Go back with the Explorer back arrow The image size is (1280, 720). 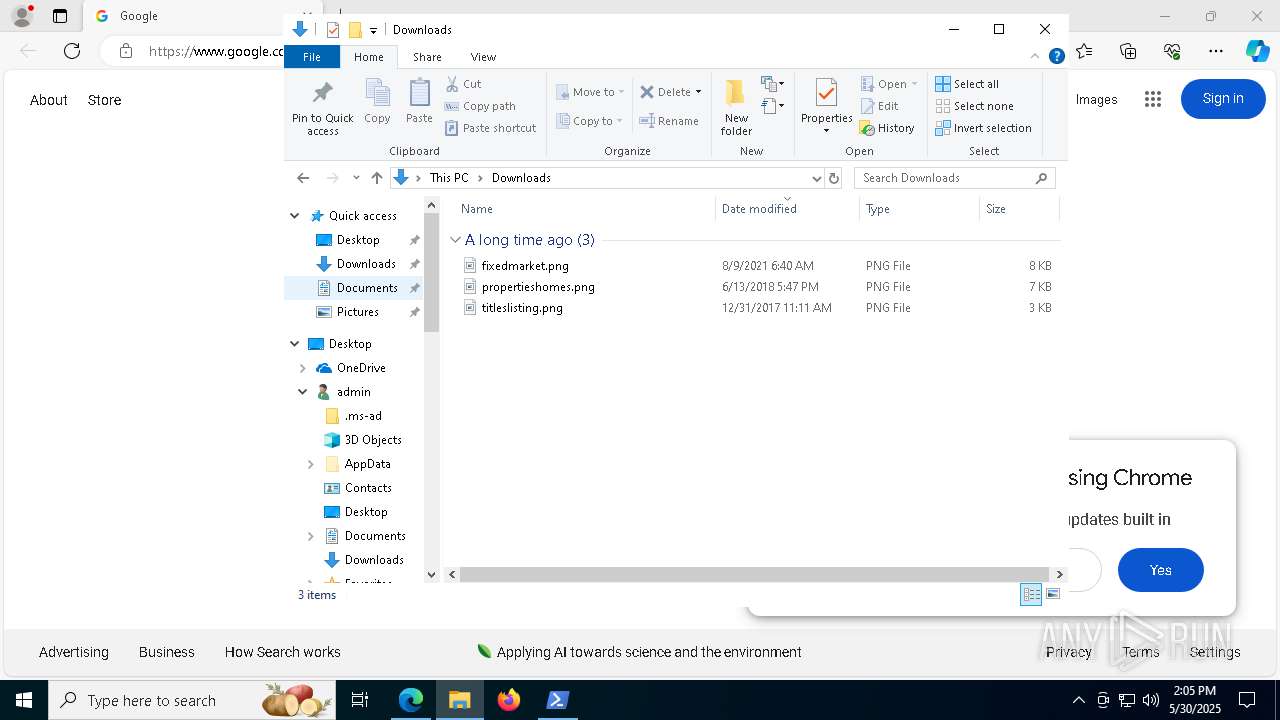pos(303,178)
